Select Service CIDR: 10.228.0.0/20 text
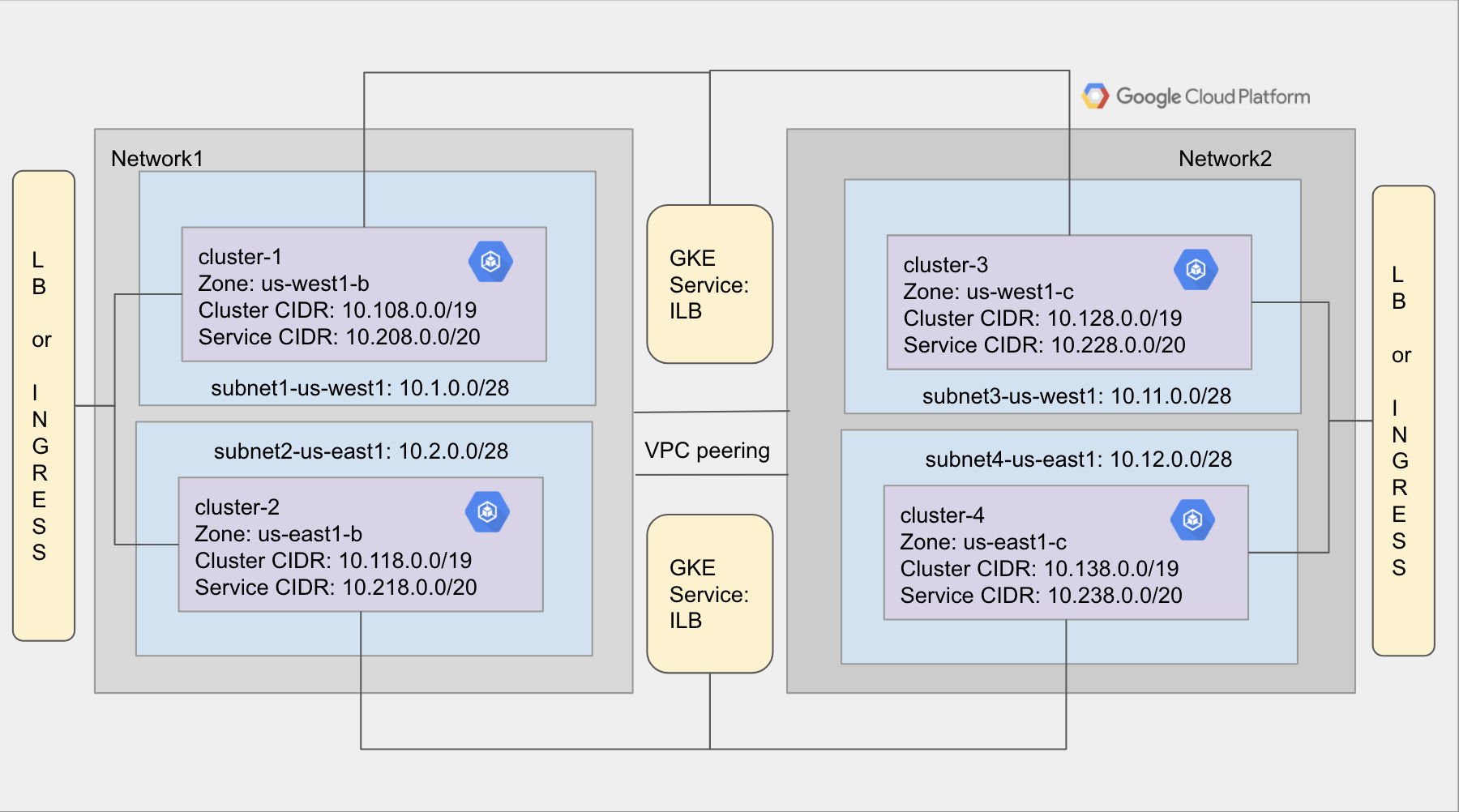 click(1044, 345)
